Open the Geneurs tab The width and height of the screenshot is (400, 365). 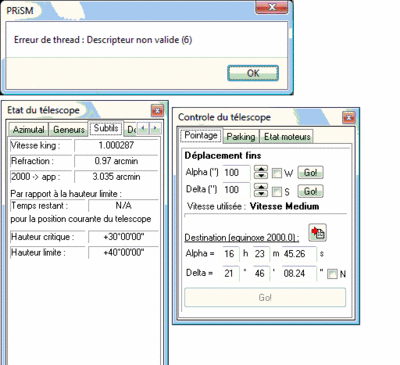click(x=69, y=129)
